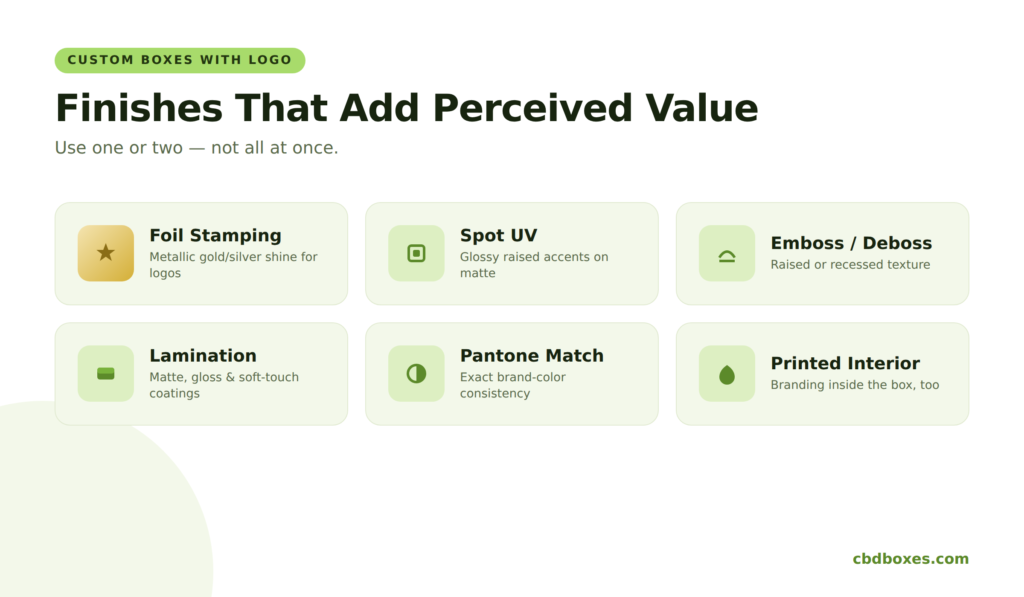Image resolution: width=1024 pixels, height=597 pixels.
Task: Select the Lamination card icon
Action: pos(106,374)
